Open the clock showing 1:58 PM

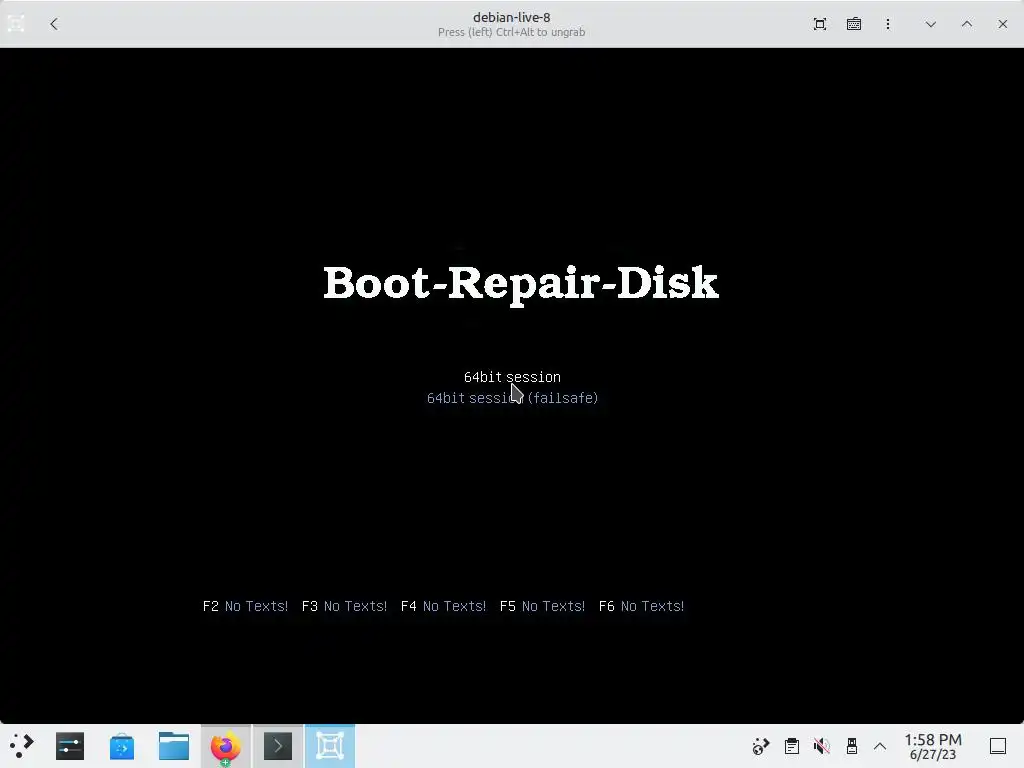933,746
